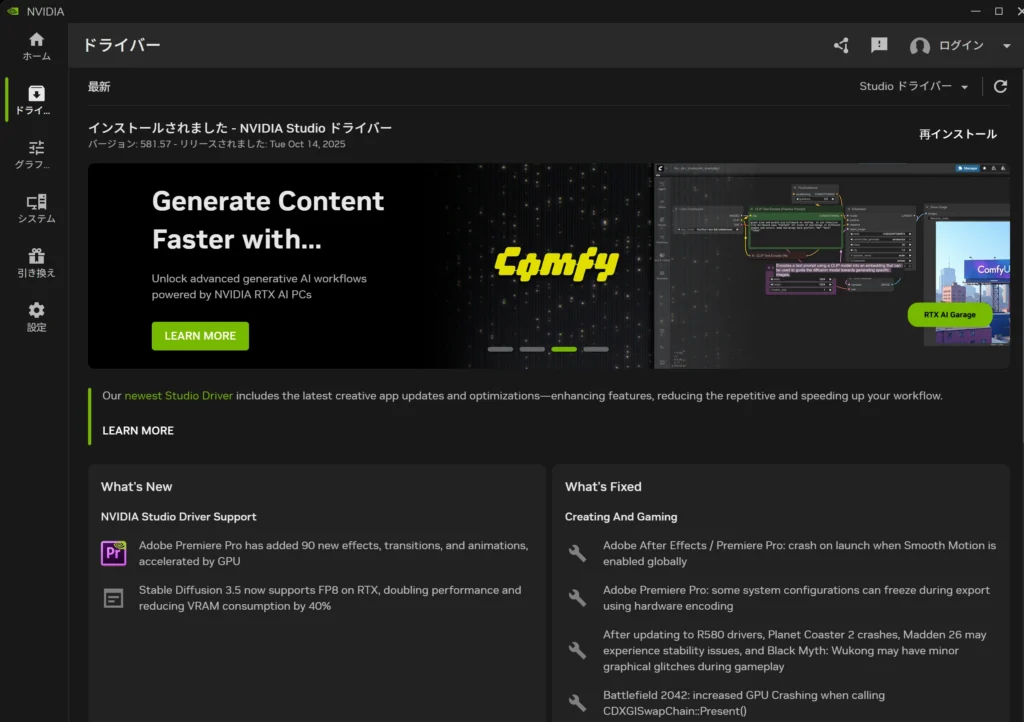Viewport: 1024px width, 722px height.
Task: Open the グラフィックス sliders sidebar icon
Action: coord(36,154)
